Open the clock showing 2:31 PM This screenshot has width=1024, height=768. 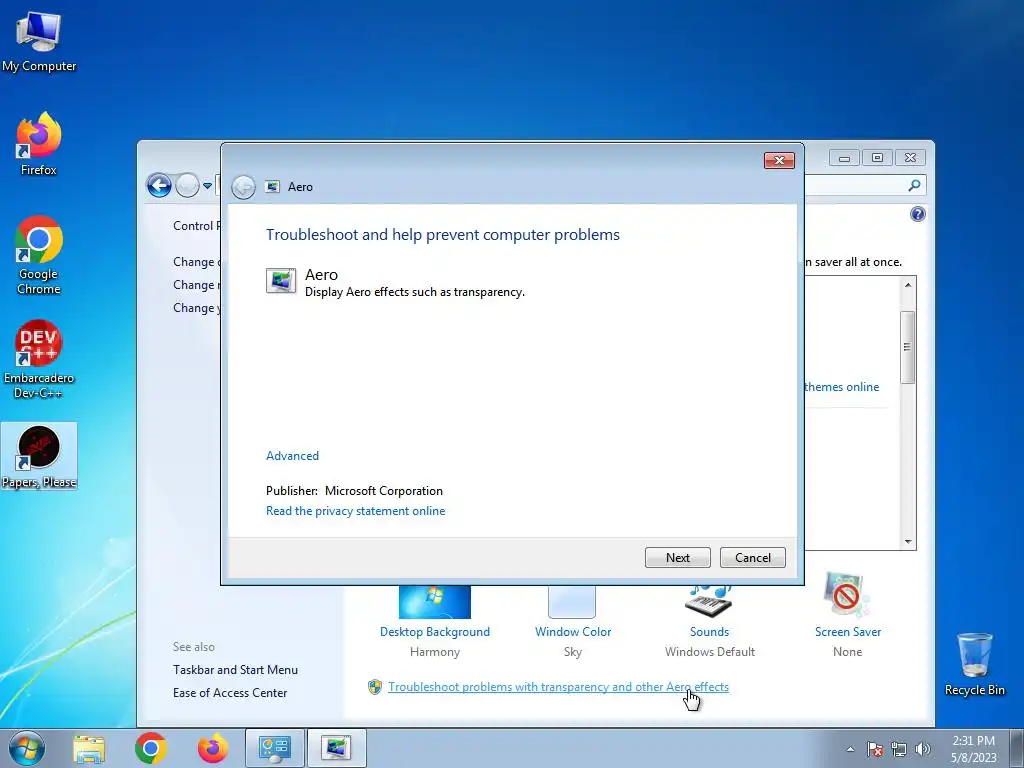pyautogui.click(x=973, y=748)
